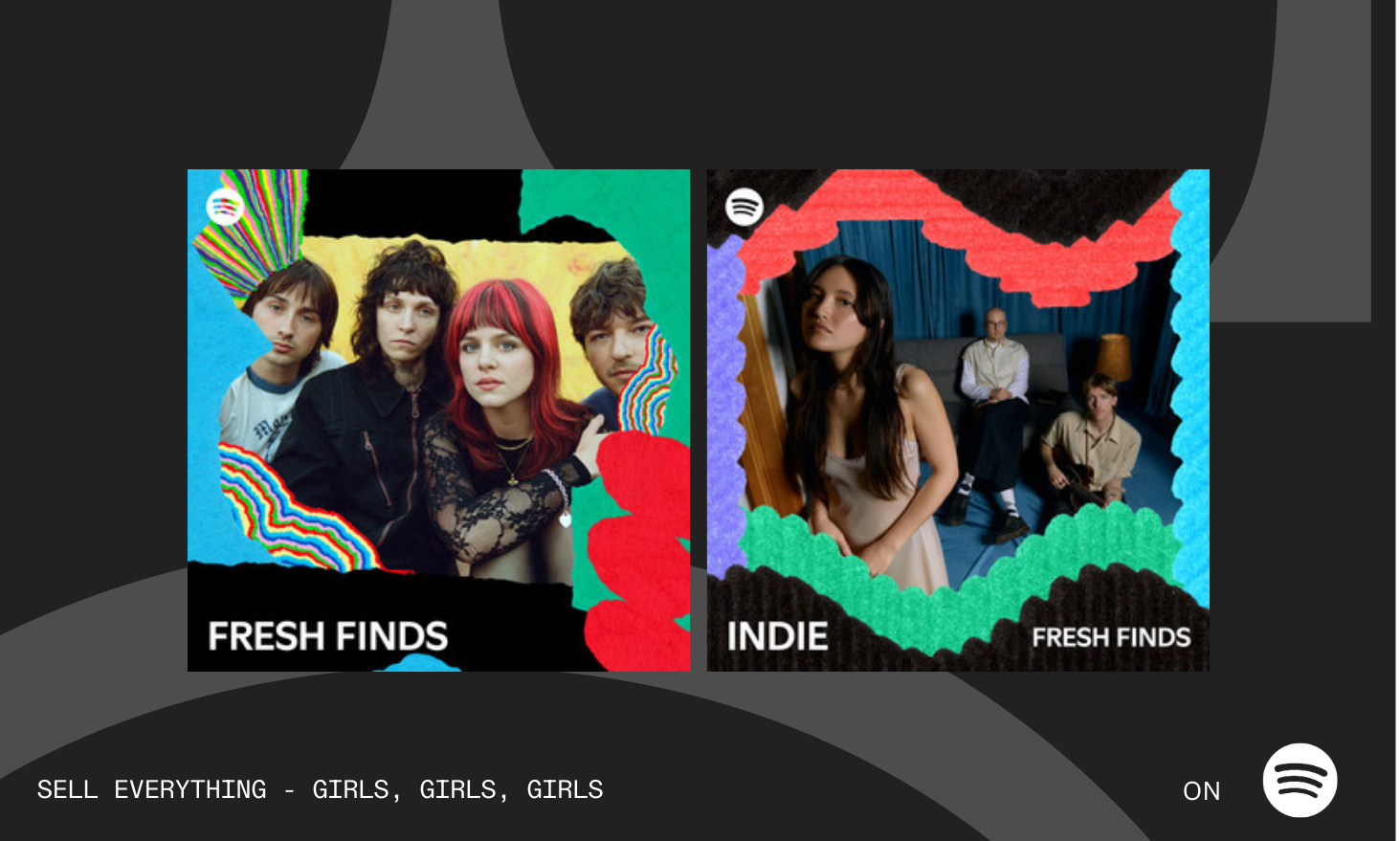Select the red-haired woman's face
1400x841 pixels.
coord(492,360)
